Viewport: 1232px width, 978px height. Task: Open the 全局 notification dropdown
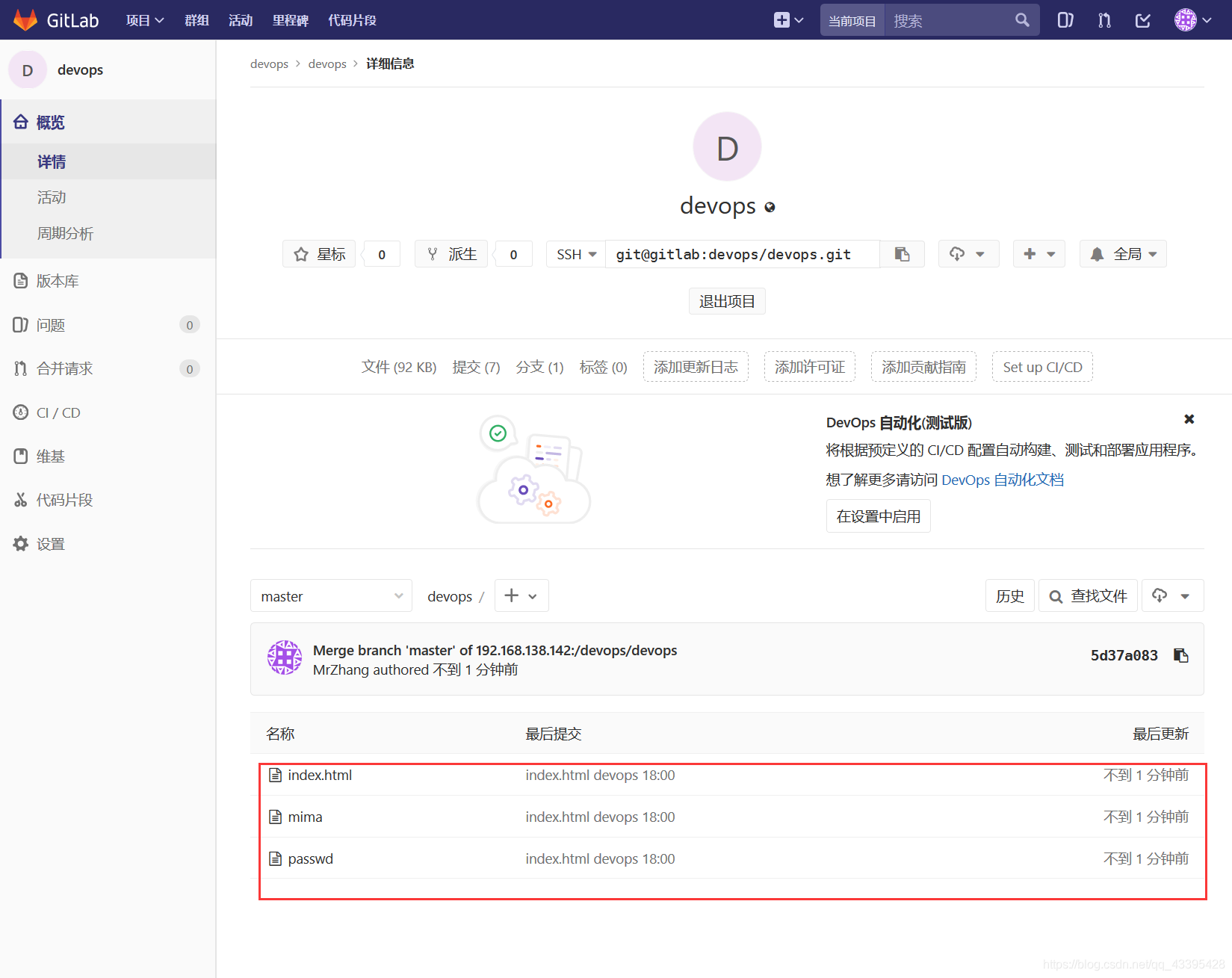pyautogui.click(x=1123, y=254)
